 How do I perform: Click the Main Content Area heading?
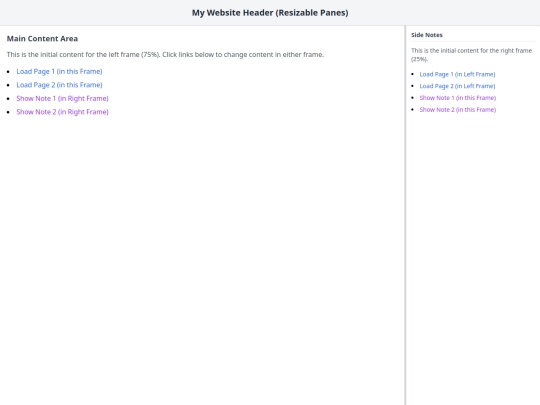42,39
